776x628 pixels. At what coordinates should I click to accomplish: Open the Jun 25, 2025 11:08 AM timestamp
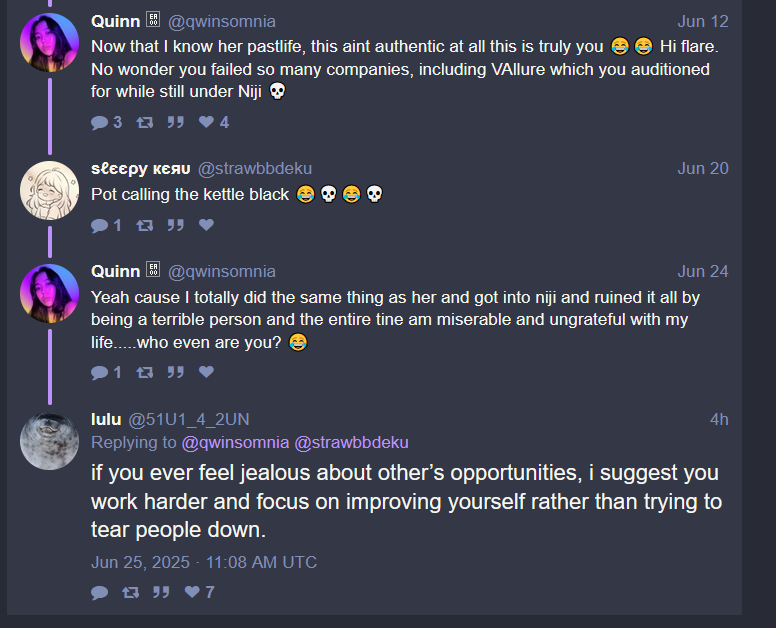click(x=204, y=562)
